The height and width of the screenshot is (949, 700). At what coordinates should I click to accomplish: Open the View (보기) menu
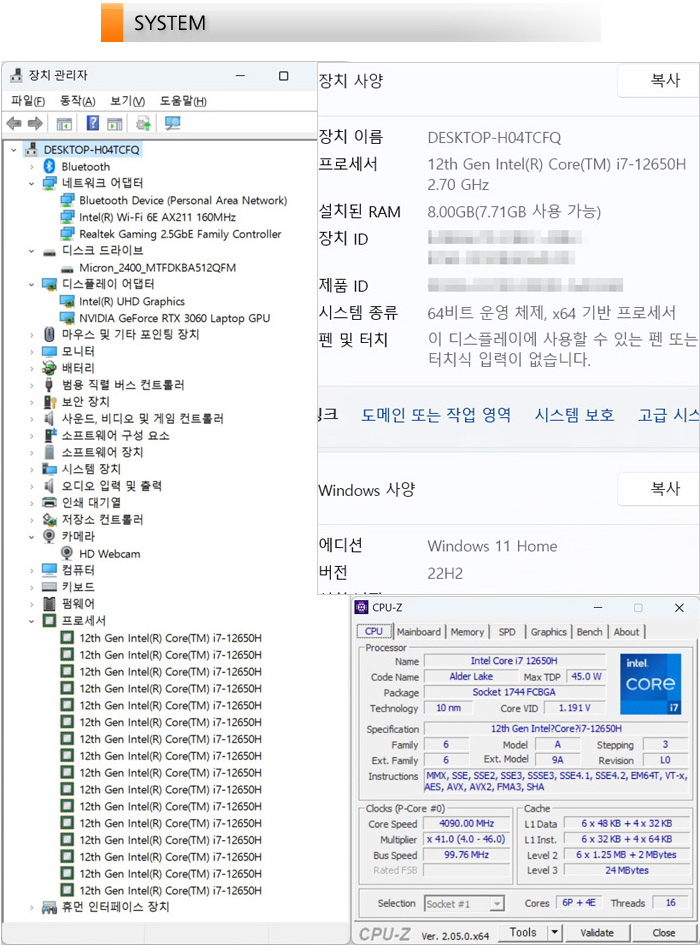(x=127, y=101)
